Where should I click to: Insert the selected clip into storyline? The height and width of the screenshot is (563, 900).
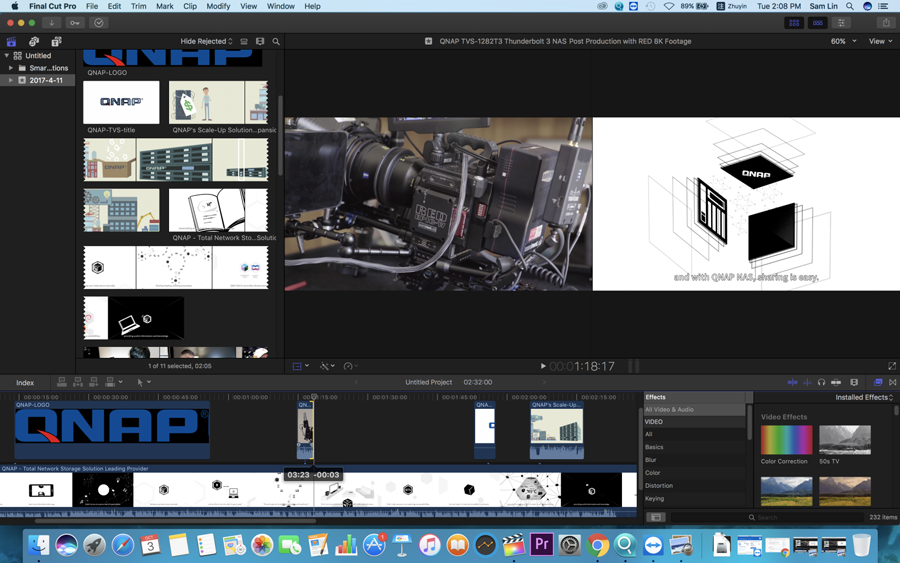pos(77,382)
